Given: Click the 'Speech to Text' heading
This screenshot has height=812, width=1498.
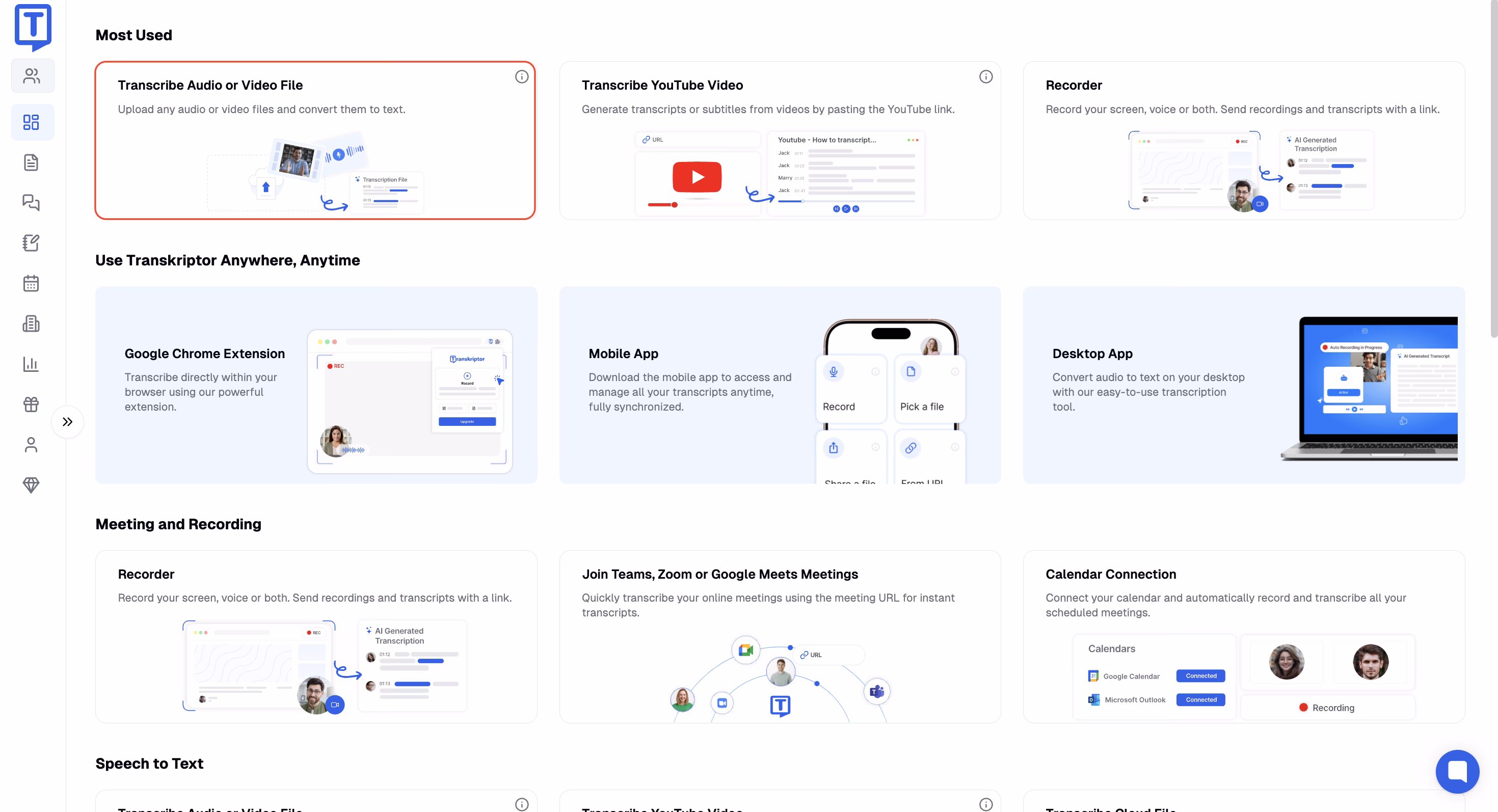Looking at the screenshot, I should [x=149, y=763].
